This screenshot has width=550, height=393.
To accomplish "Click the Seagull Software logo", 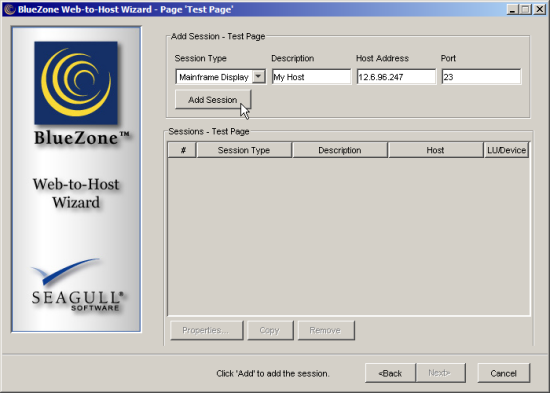I will tap(78, 286).
